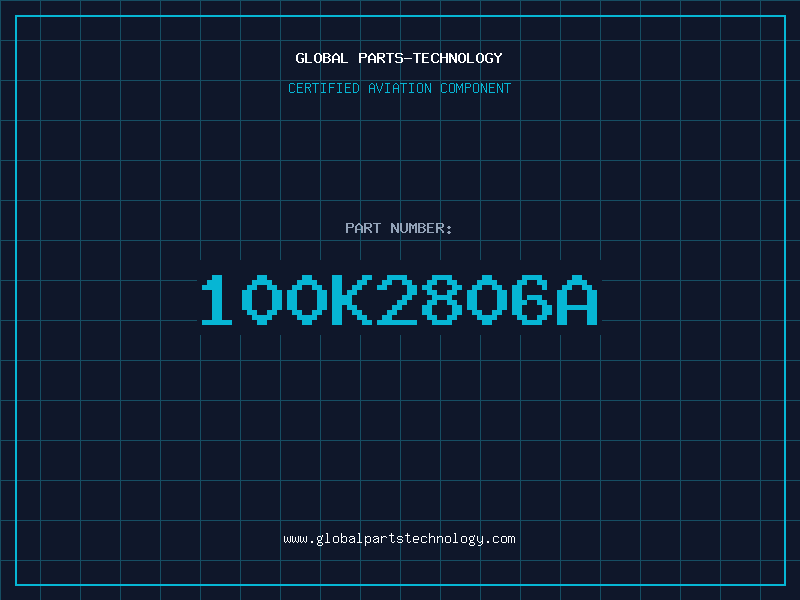
Task: Select the word COMPONENT in the subtitle
Action: [476, 88]
